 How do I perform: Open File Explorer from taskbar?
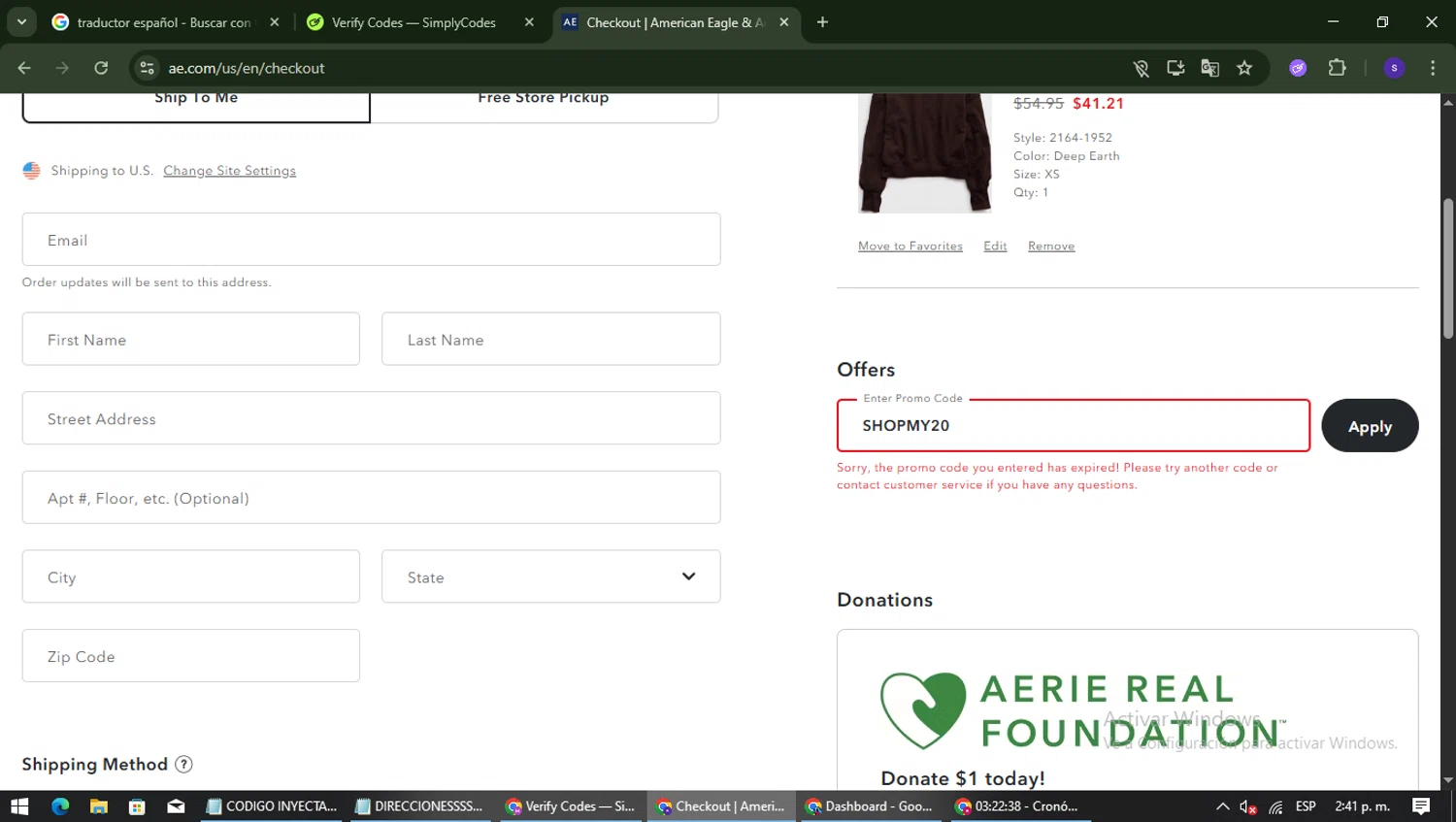click(x=98, y=806)
